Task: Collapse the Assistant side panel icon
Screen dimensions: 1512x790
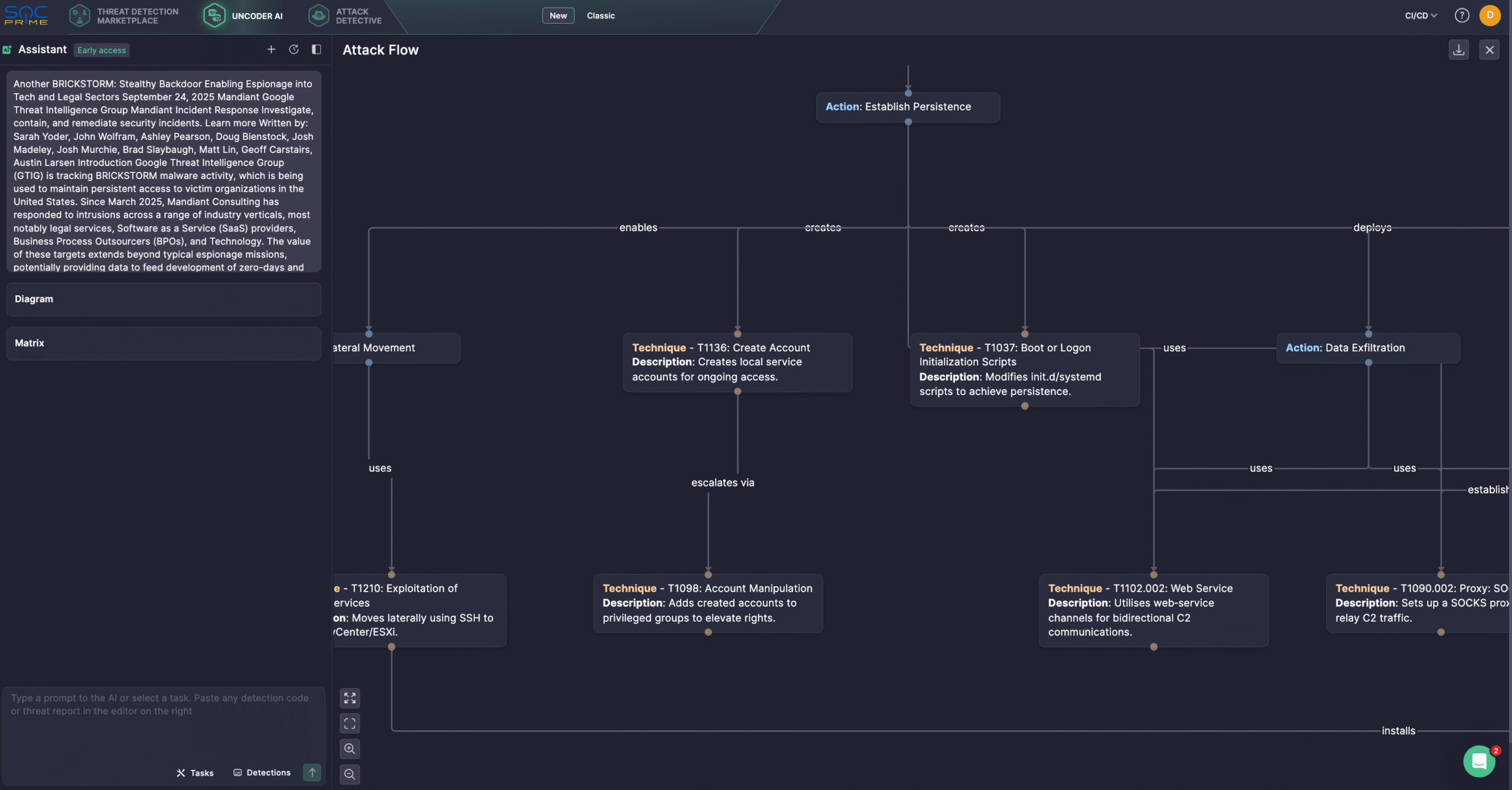Action: click(x=317, y=50)
